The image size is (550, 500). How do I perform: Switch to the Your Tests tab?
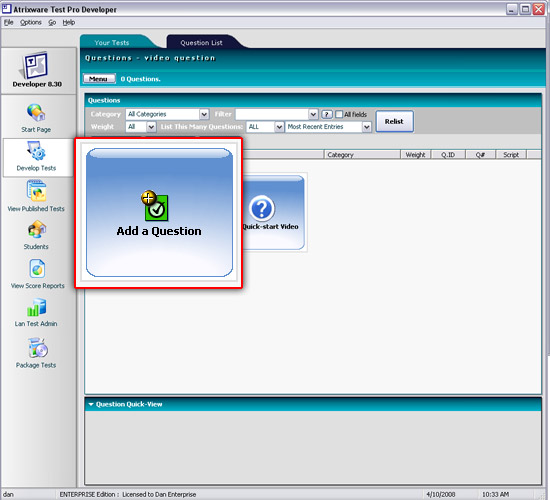(x=112, y=42)
